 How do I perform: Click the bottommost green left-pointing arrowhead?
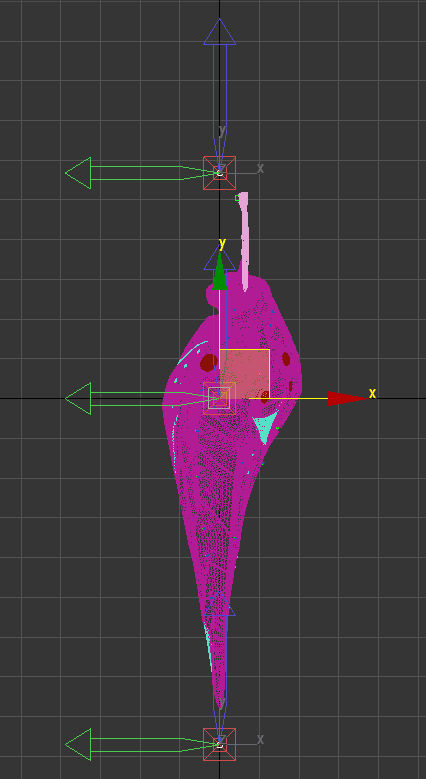(x=79, y=744)
